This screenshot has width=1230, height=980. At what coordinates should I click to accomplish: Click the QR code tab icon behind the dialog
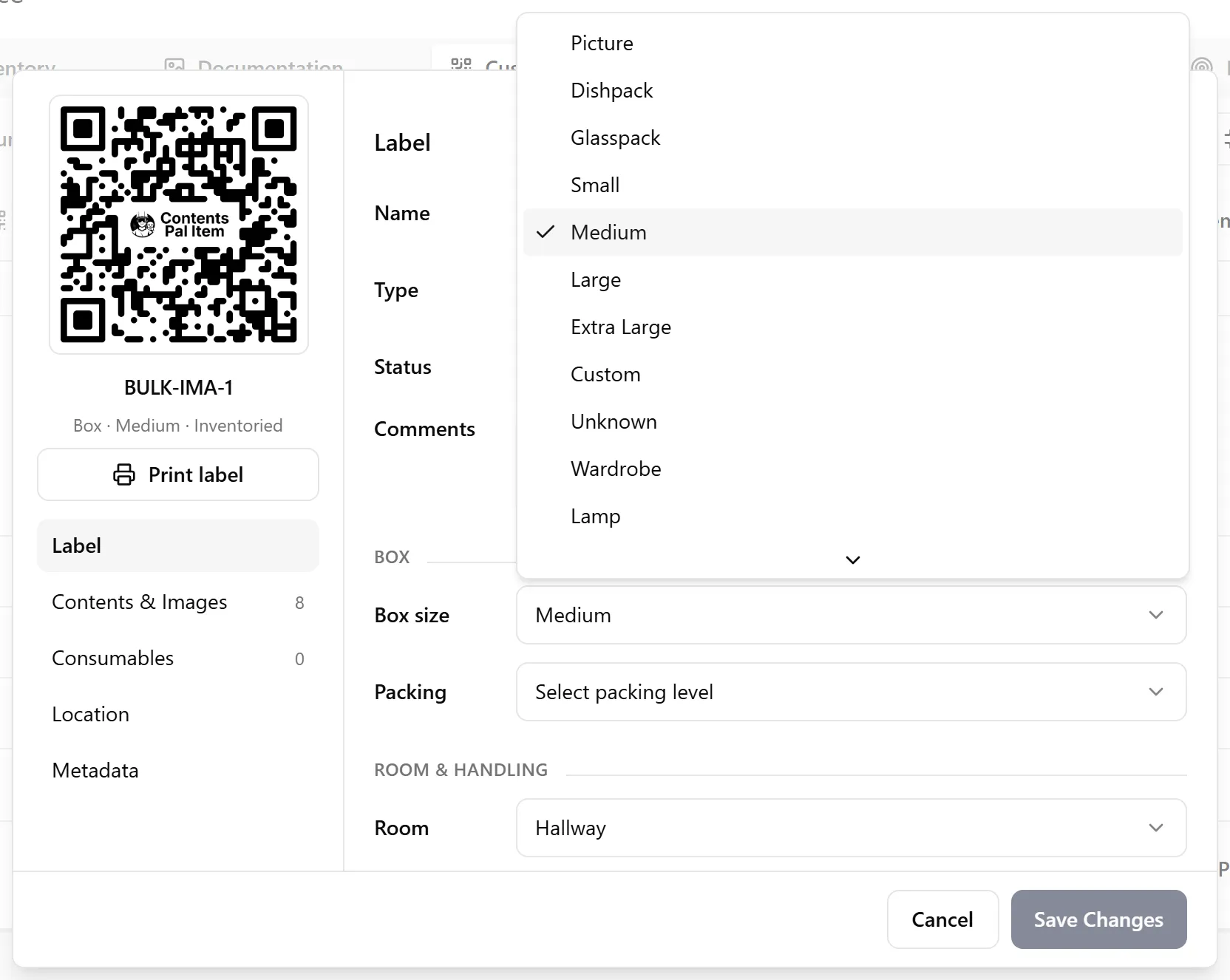pyautogui.click(x=461, y=65)
